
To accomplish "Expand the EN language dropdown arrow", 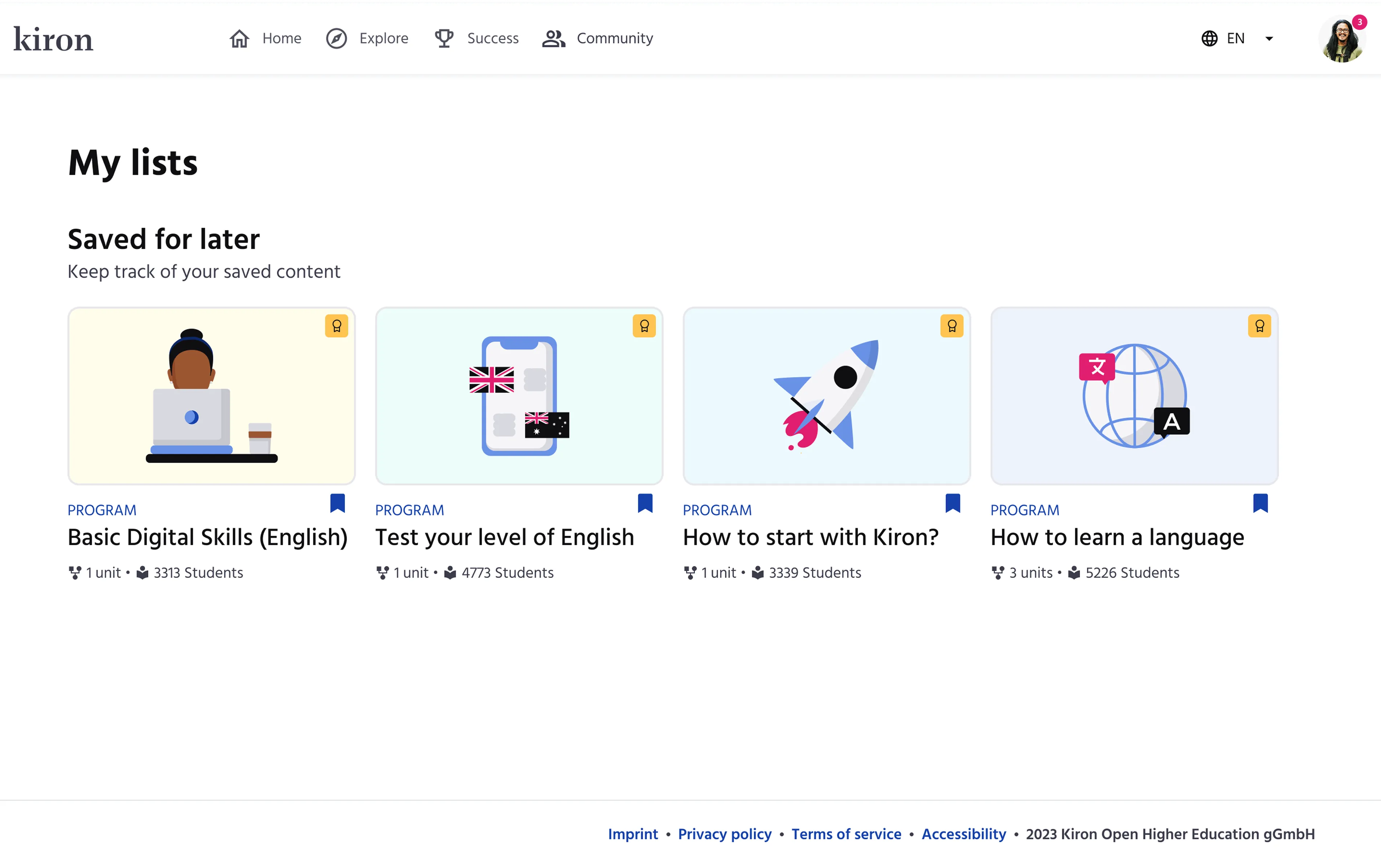I will [x=1269, y=38].
